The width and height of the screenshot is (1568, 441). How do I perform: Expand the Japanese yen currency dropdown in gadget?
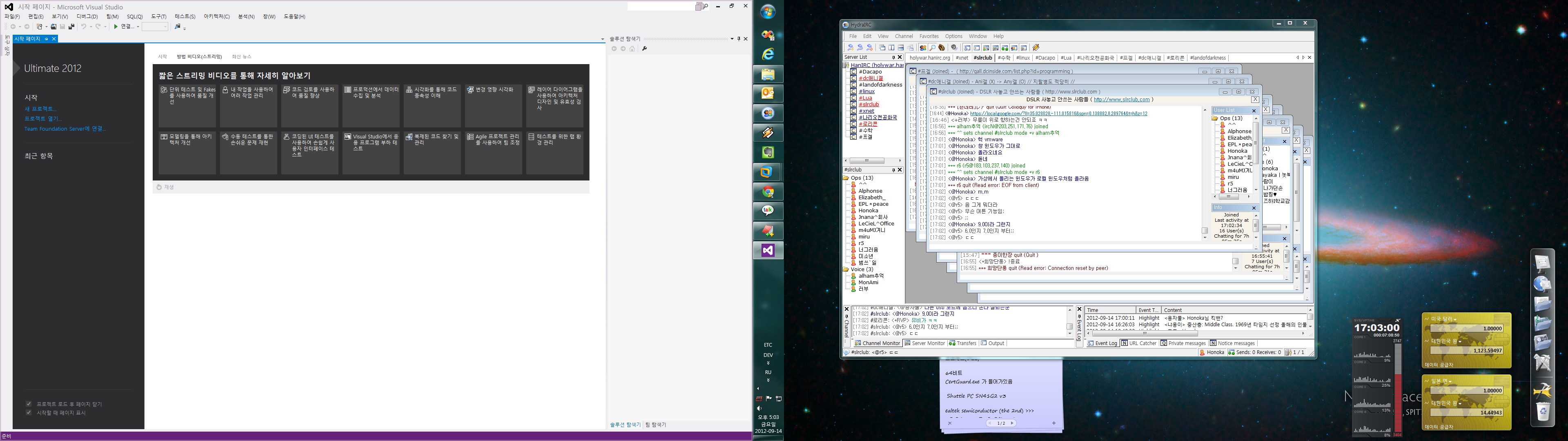(1450, 381)
